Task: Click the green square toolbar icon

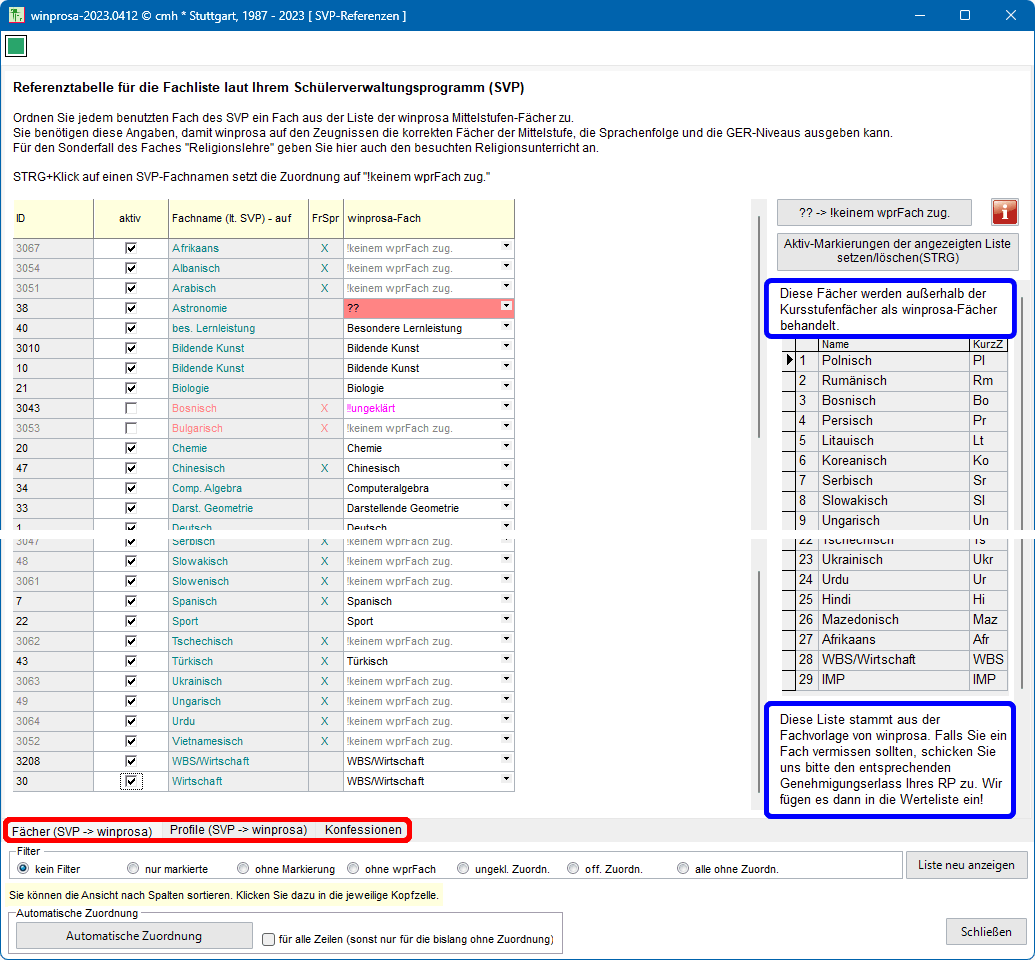Action: (x=16, y=46)
